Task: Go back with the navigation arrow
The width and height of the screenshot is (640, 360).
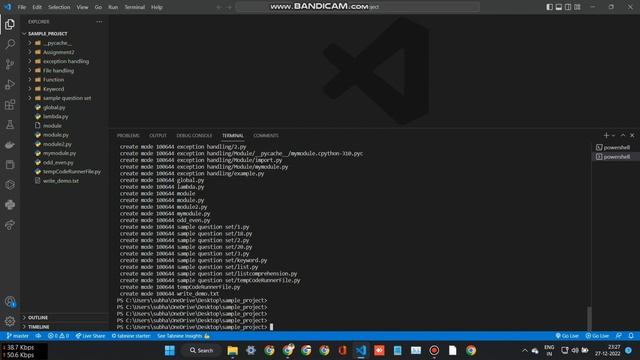Action: pos(219,7)
